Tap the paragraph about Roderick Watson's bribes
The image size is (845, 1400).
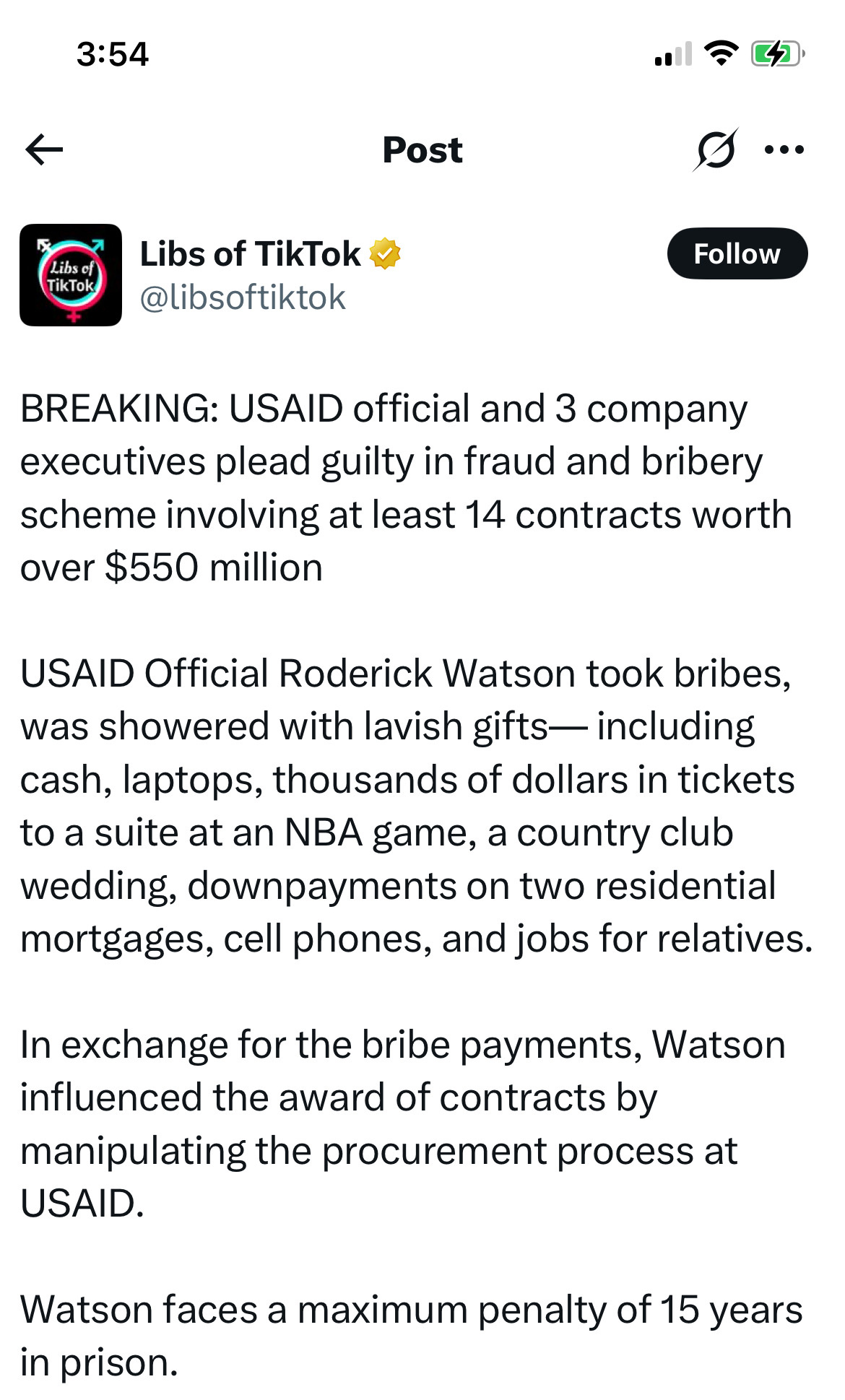417,806
